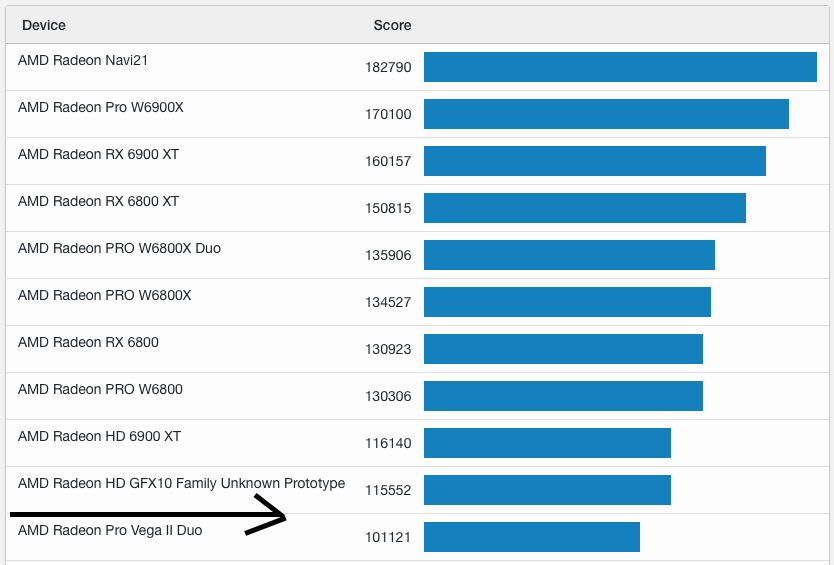
Task: Click score value 134527
Action: (x=388, y=302)
